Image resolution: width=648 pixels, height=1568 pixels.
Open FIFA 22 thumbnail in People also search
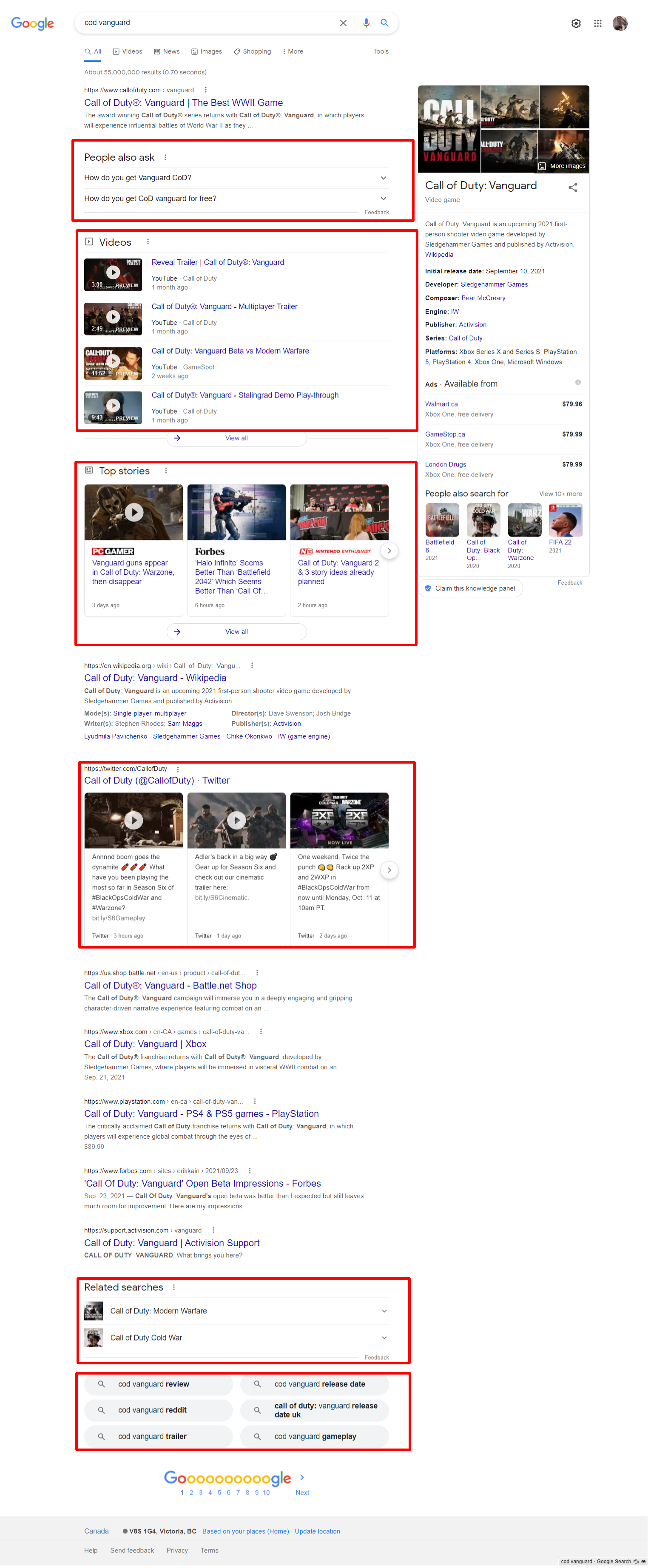[x=566, y=520]
